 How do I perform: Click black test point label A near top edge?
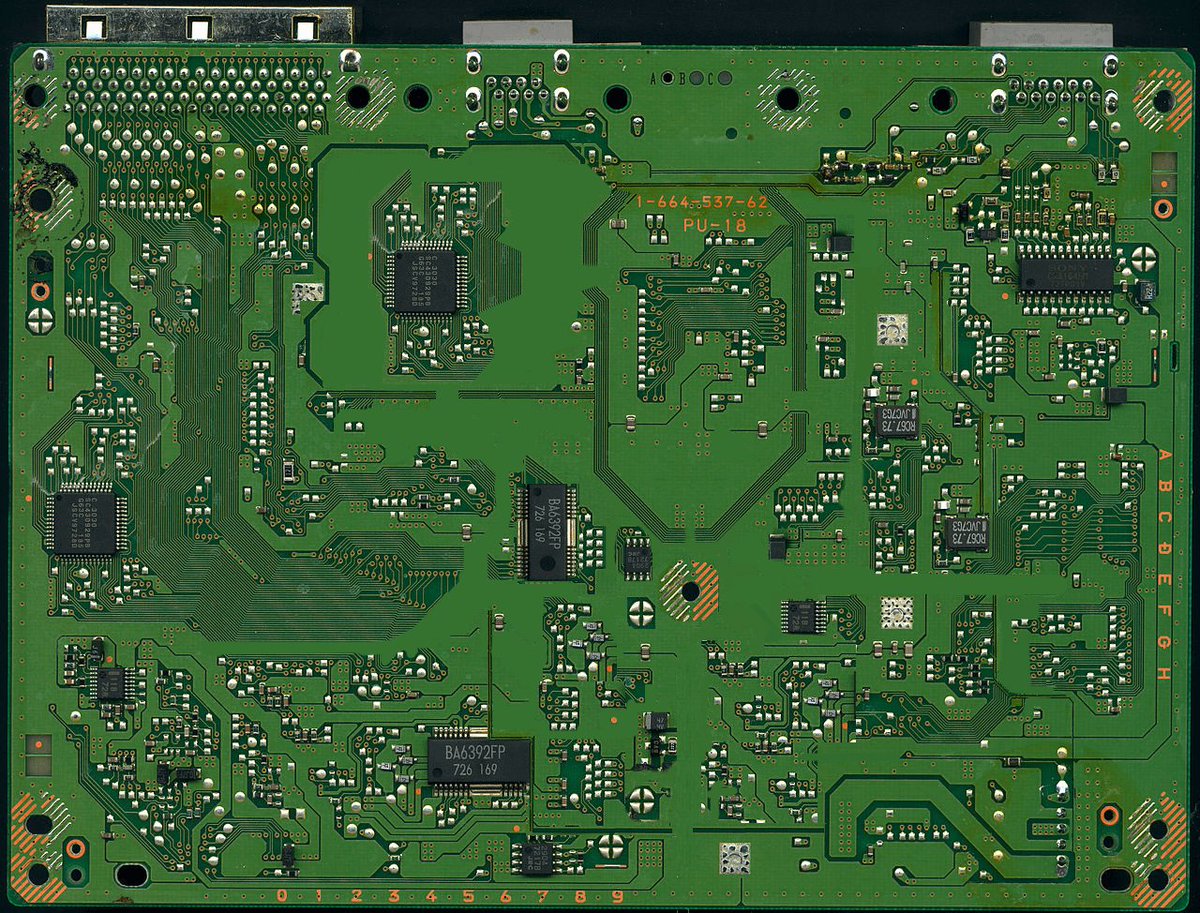(x=655, y=78)
